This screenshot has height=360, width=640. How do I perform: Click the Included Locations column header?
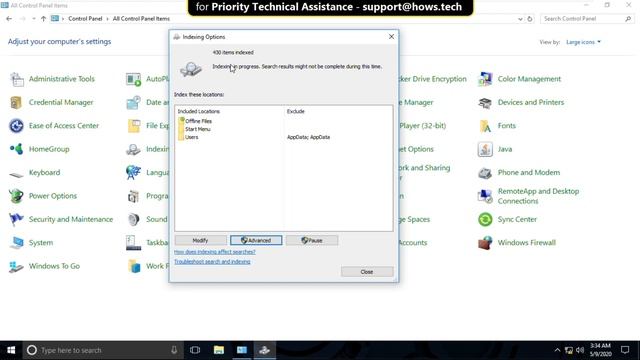click(199, 111)
